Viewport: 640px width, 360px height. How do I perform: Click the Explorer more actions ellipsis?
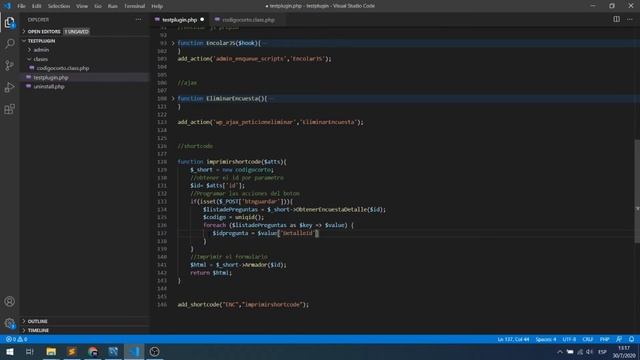(138, 20)
